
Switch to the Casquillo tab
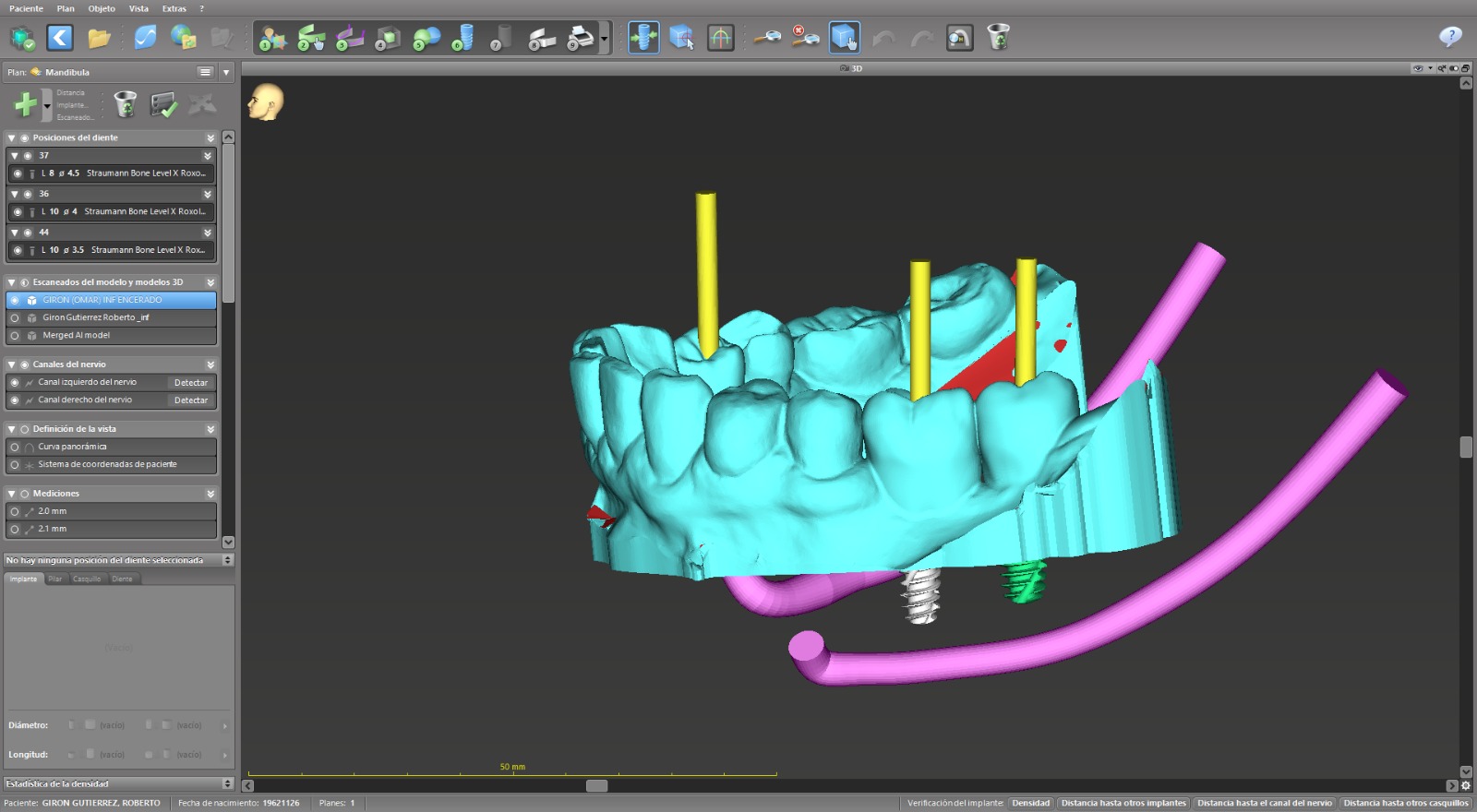click(x=87, y=579)
